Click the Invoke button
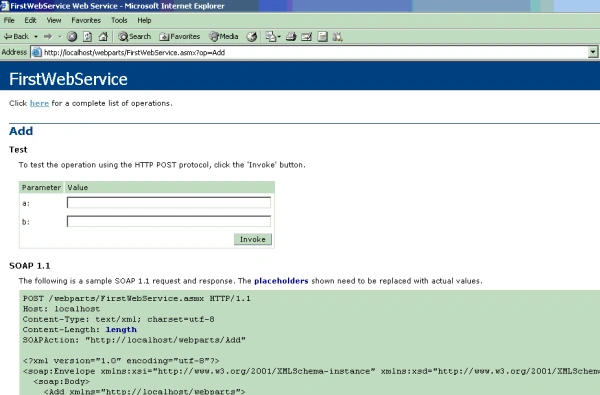 pos(253,239)
